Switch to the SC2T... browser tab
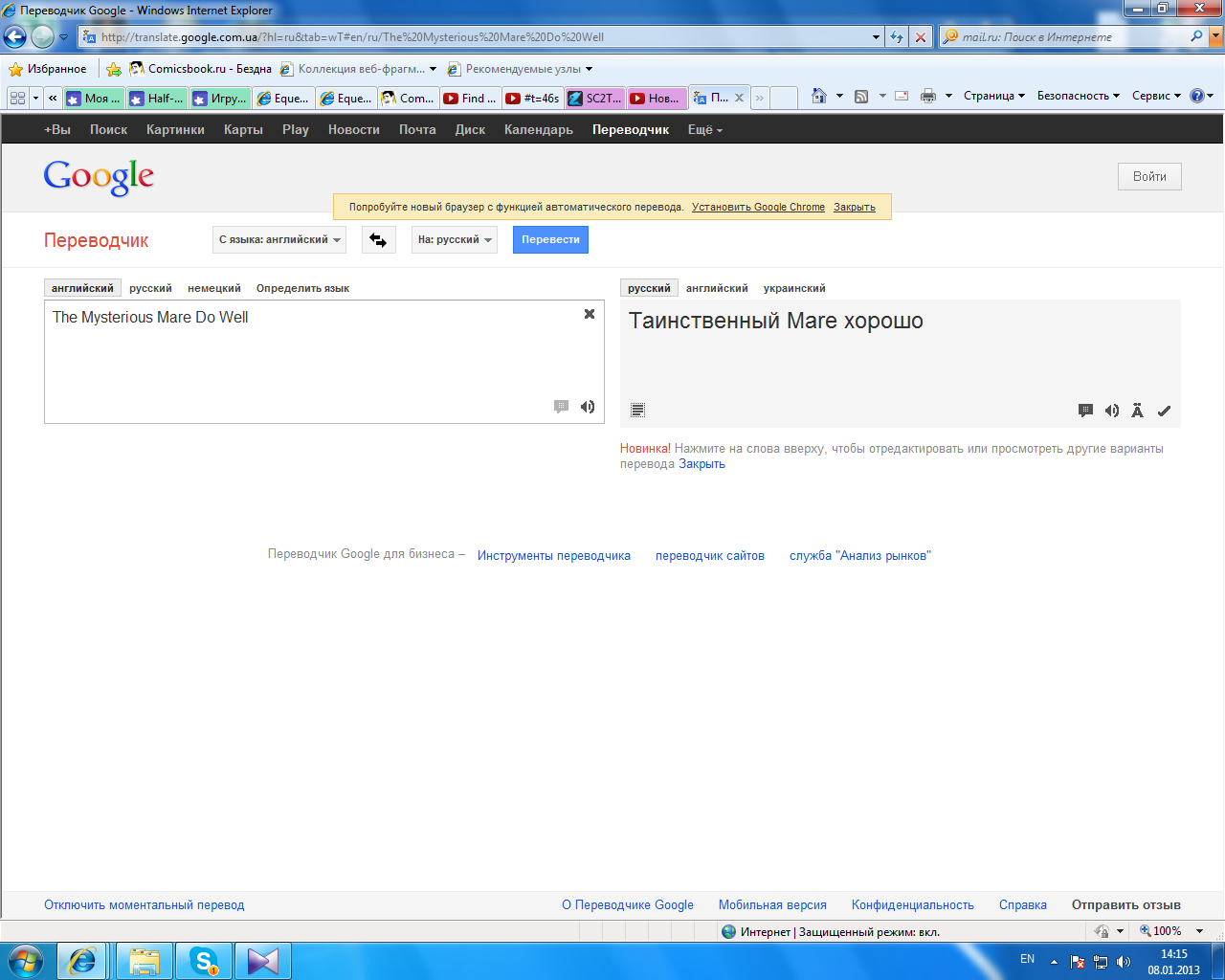Image resolution: width=1225 pixels, height=980 pixels. [x=595, y=98]
